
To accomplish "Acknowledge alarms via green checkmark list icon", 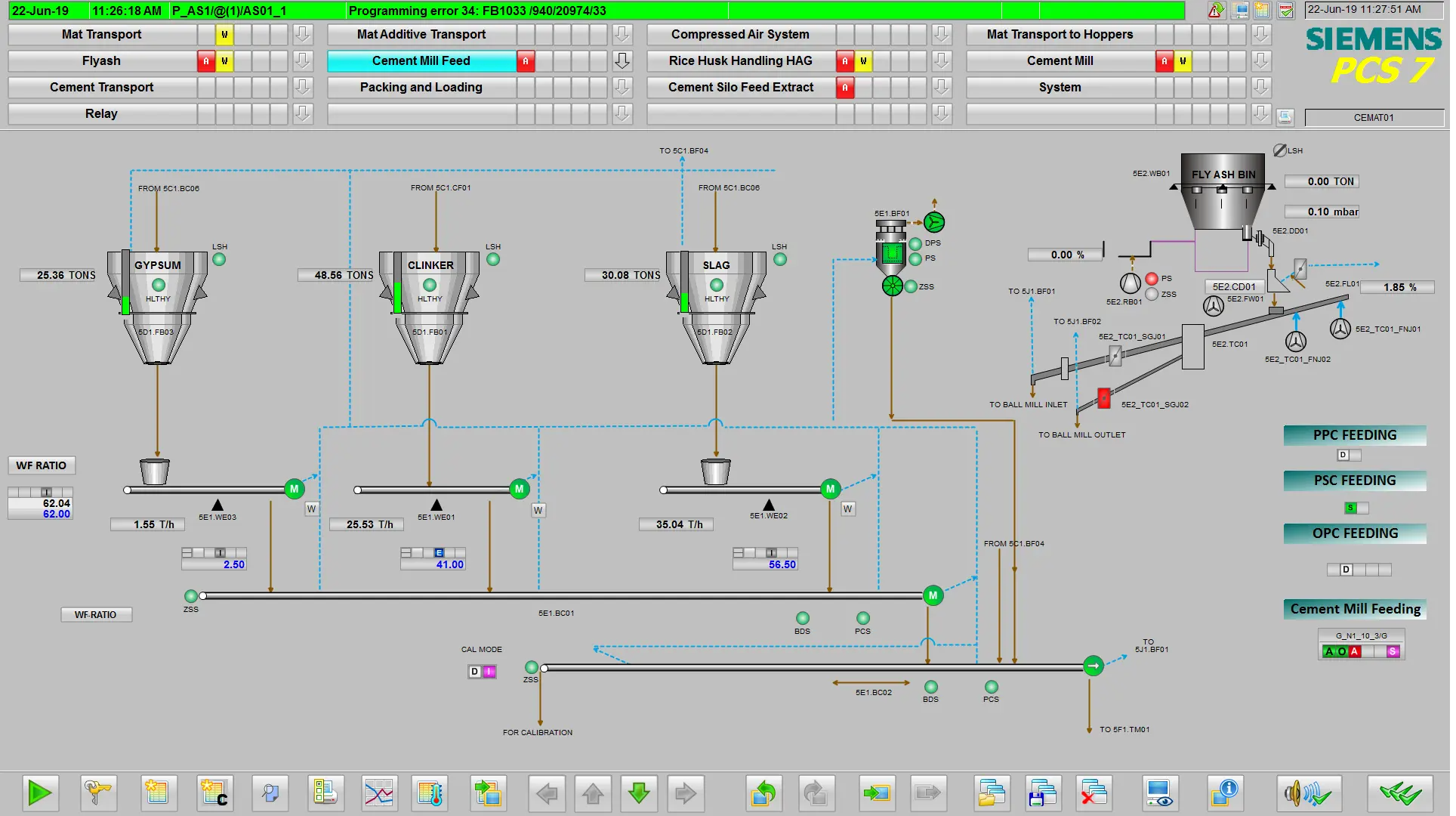I will click(x=1285, y=11).
